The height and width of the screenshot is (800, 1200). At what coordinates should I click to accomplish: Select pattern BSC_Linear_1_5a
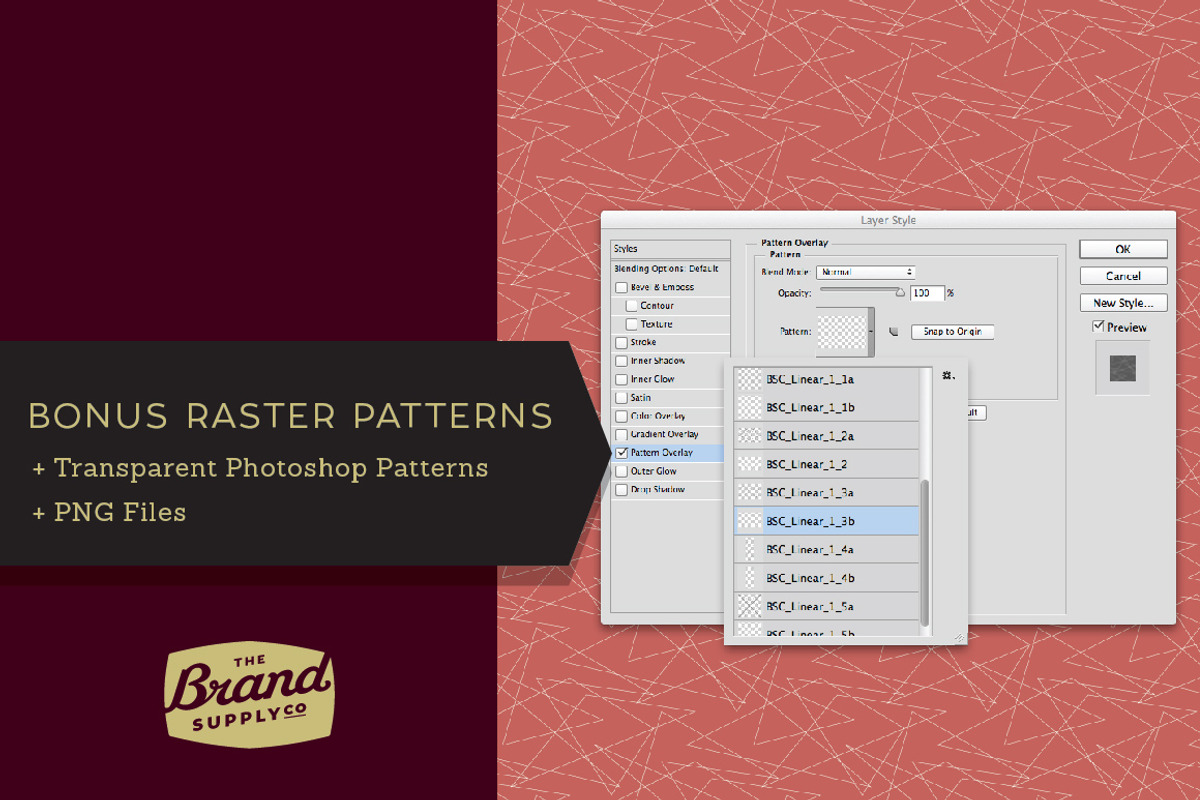point(827,606)
